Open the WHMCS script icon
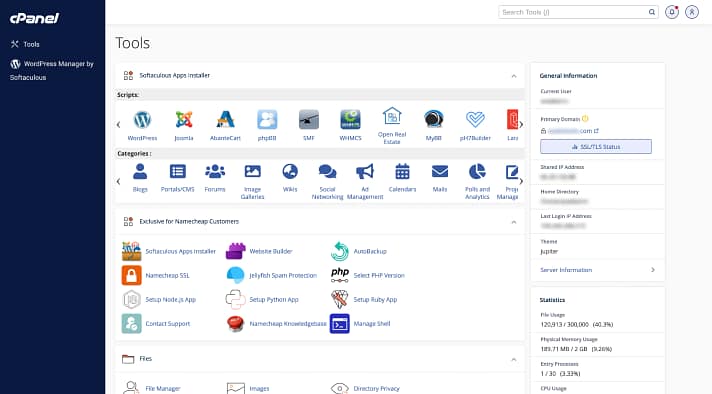This screenshot has height=394, width=712. (351, 120)
